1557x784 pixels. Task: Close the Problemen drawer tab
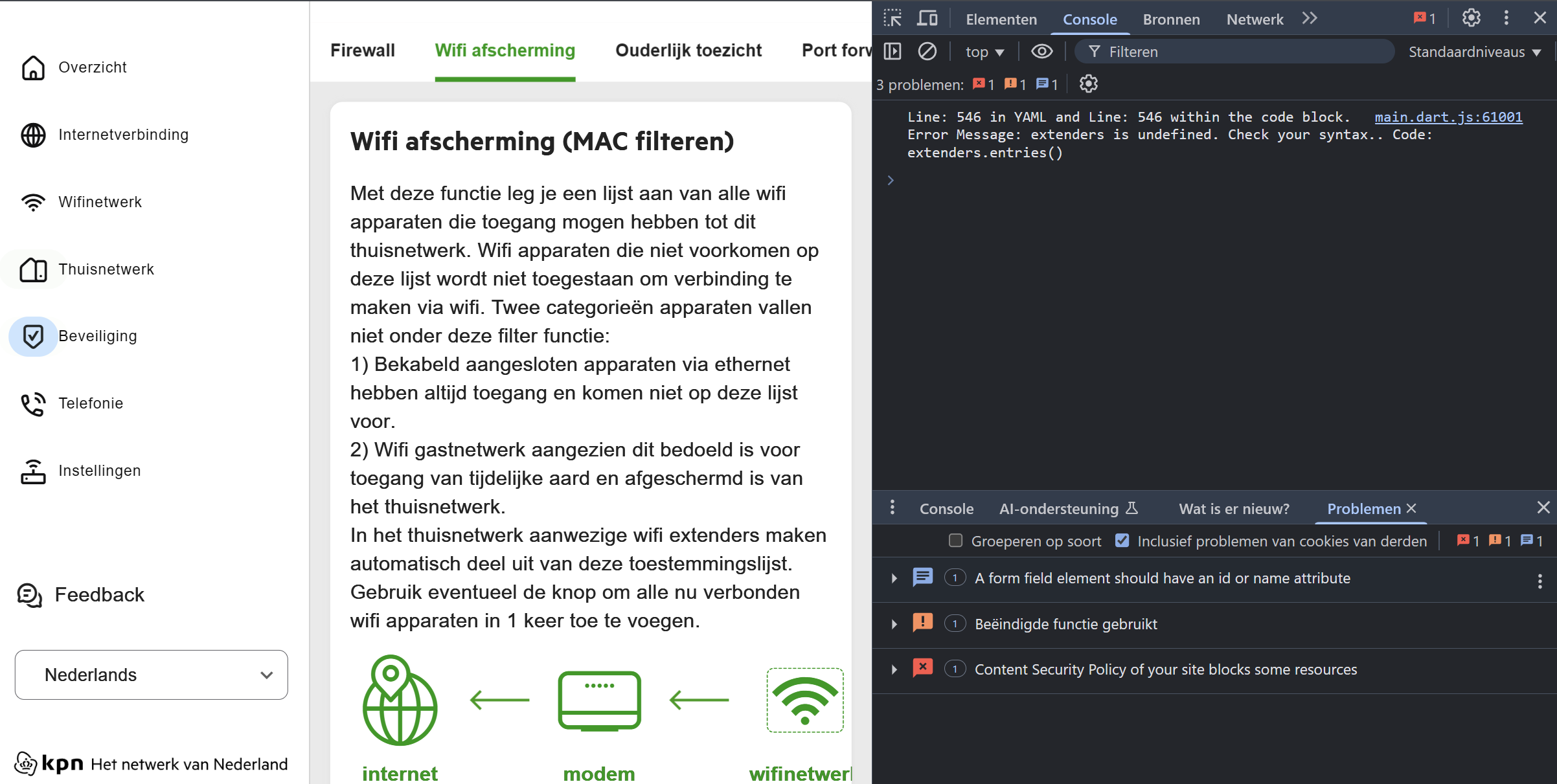tap(1411, 509)
